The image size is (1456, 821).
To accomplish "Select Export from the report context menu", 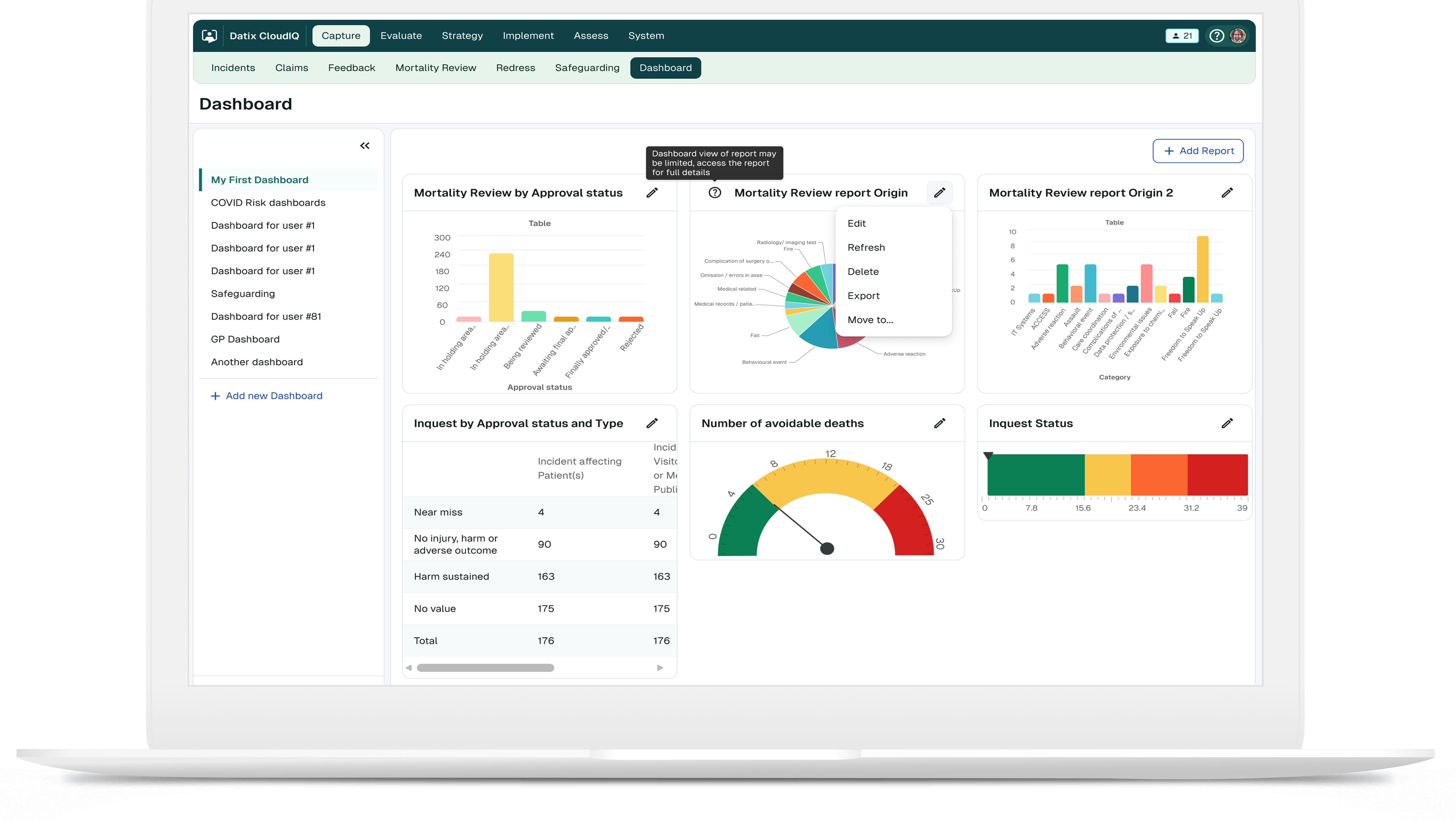I will [863, 296].
